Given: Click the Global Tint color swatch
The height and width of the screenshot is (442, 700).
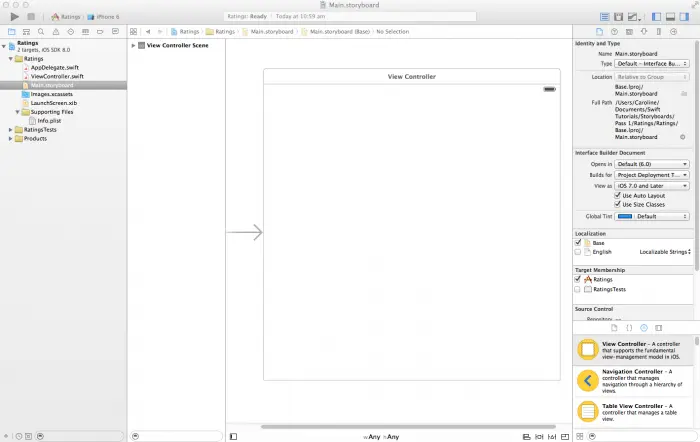Looking at the screenshot, I should [624, 217].
